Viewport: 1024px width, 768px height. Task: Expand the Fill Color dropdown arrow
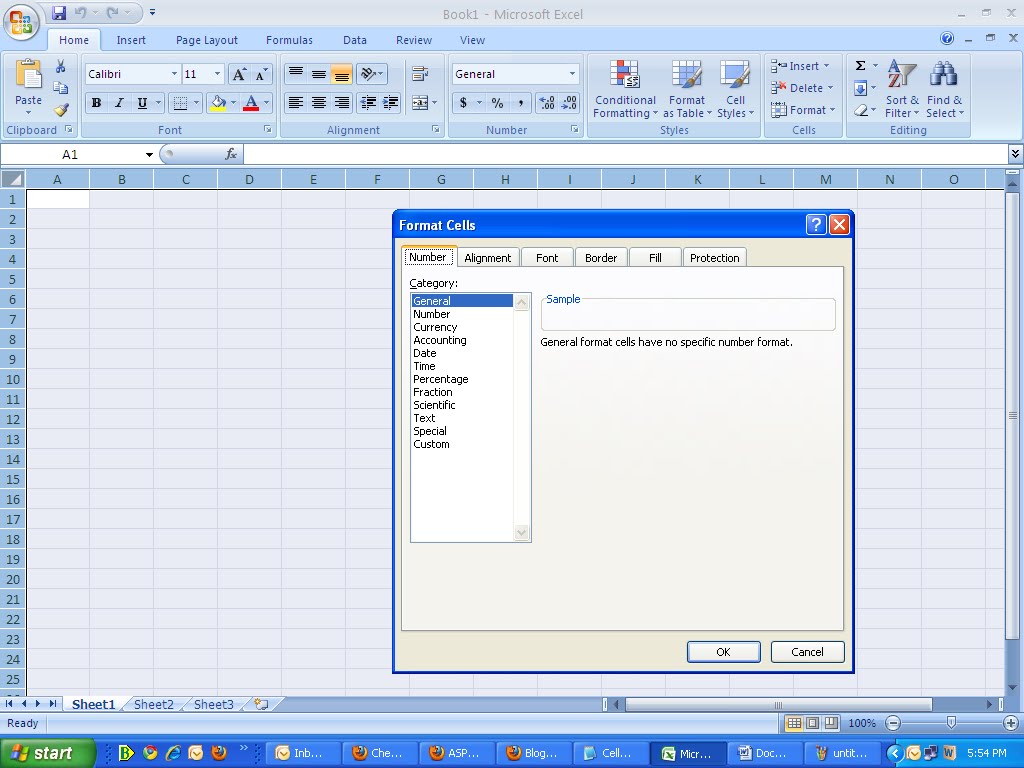(x=232, y=102)
